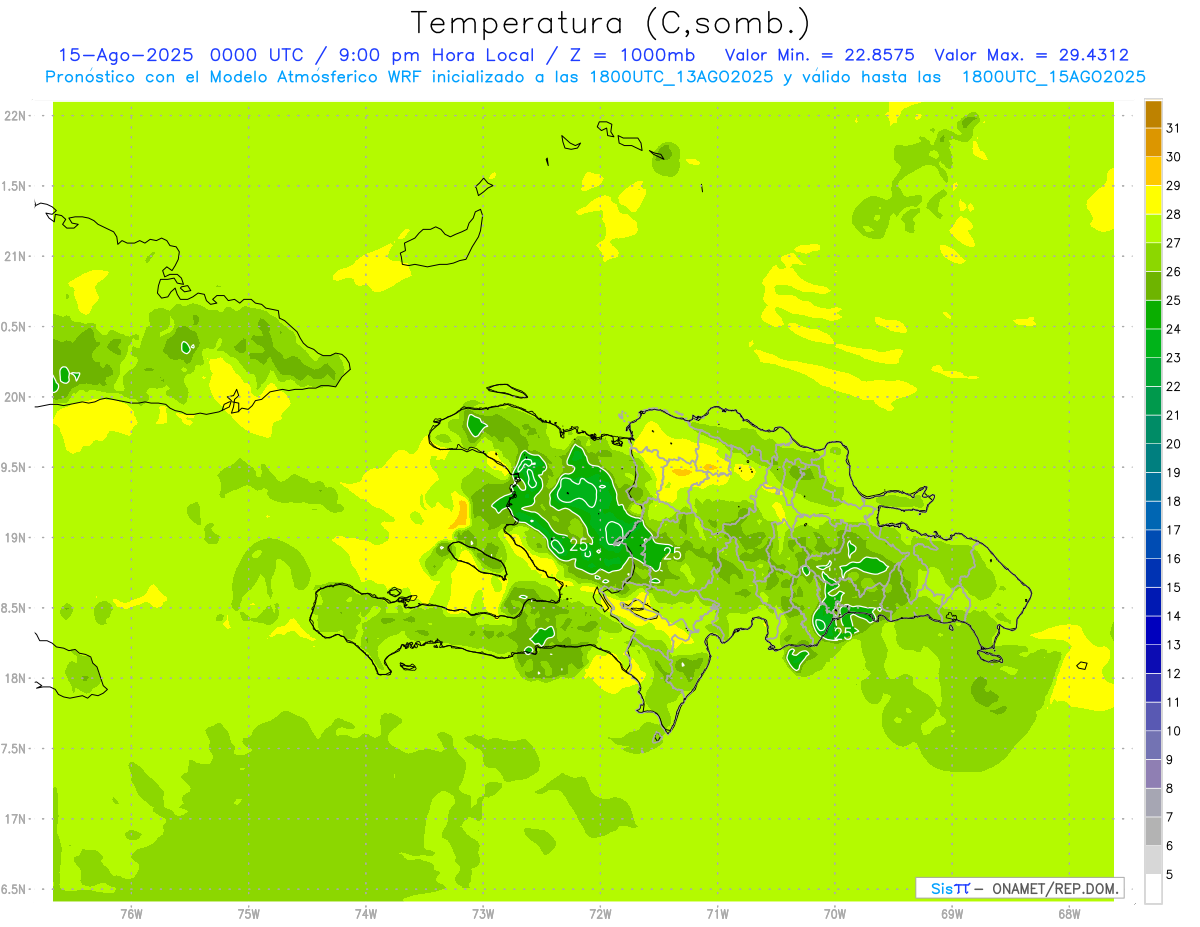Image resolution: width=1200 pixels, height=927 pixels.
Task: Click the 72W longitude axis label
Action: (600, 914)
